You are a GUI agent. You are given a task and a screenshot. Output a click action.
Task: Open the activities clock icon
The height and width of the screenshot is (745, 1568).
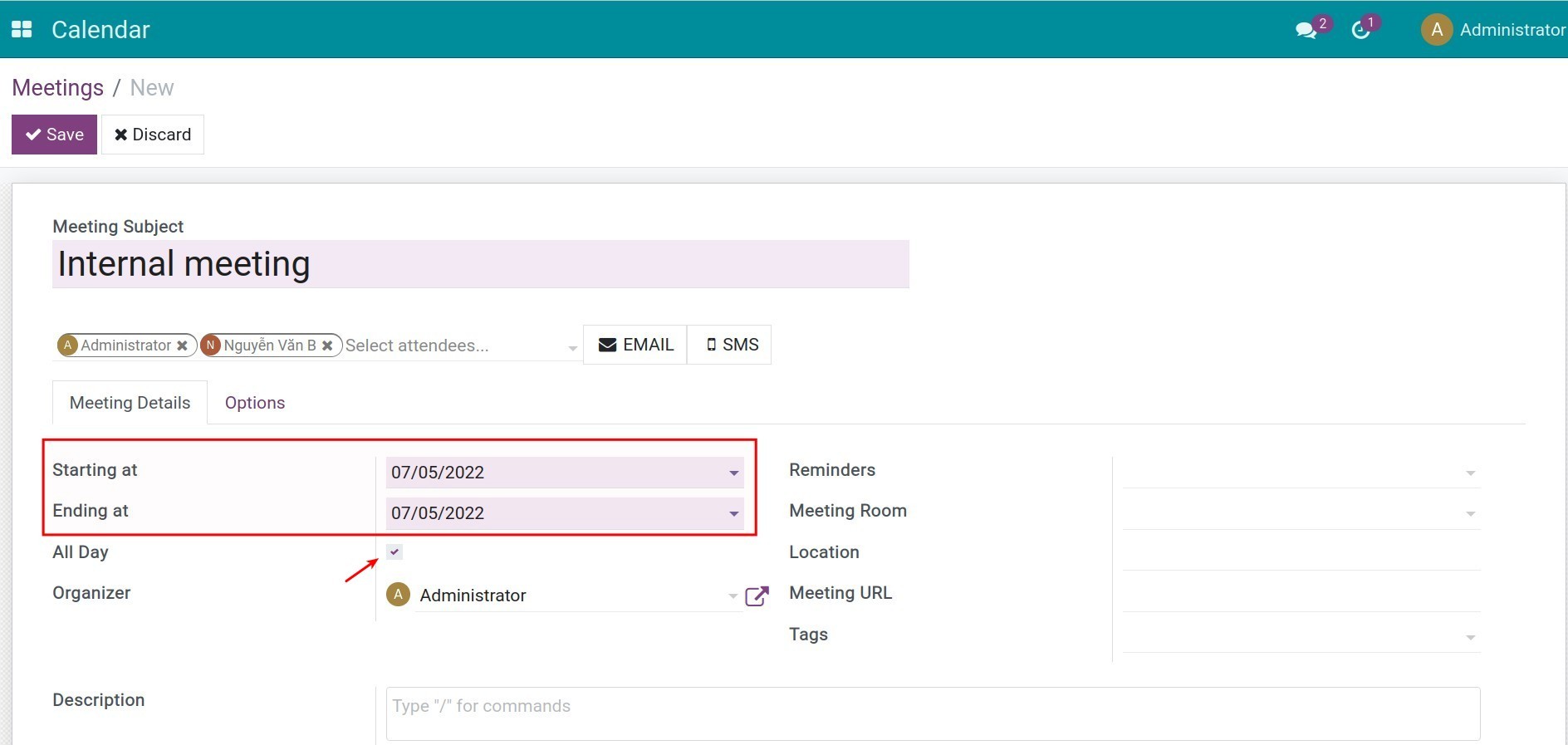1360,31
